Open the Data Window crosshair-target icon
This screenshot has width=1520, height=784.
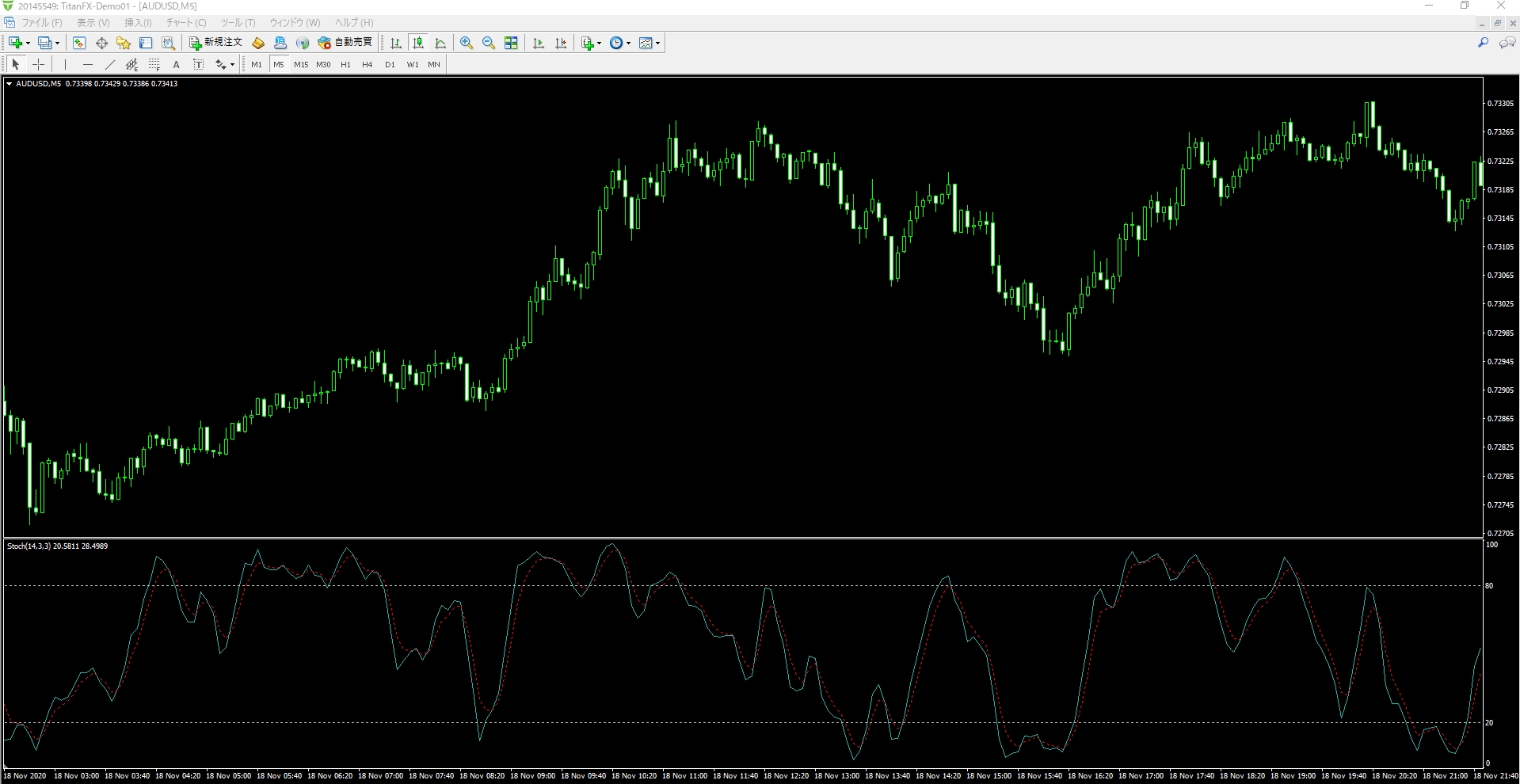pos(101,43)
